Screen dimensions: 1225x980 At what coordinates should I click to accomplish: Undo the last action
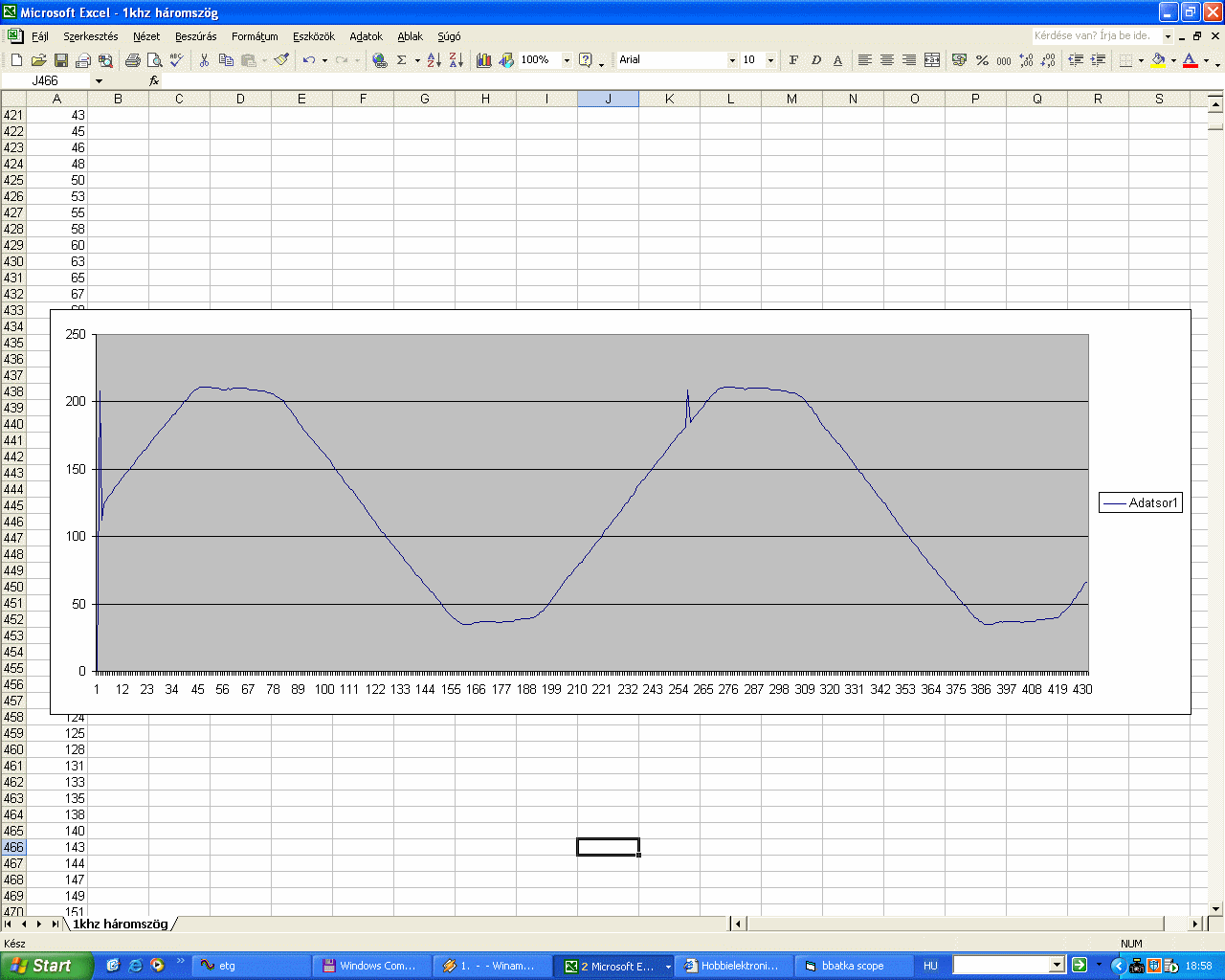coord(308,60)
